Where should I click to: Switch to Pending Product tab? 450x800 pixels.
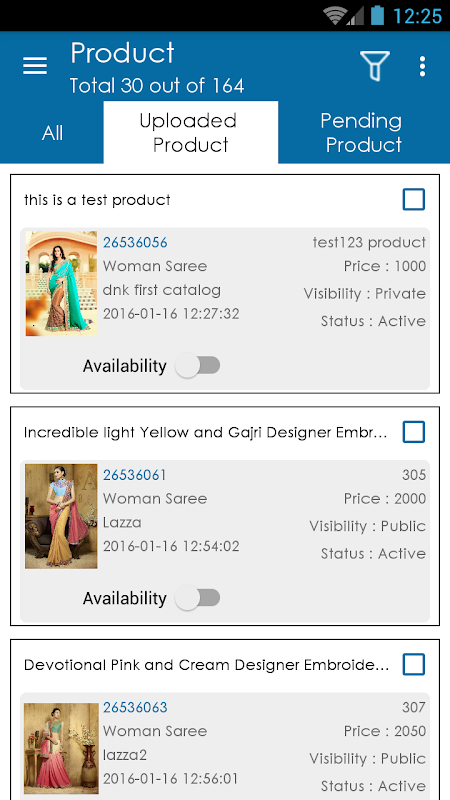point(363,133)
